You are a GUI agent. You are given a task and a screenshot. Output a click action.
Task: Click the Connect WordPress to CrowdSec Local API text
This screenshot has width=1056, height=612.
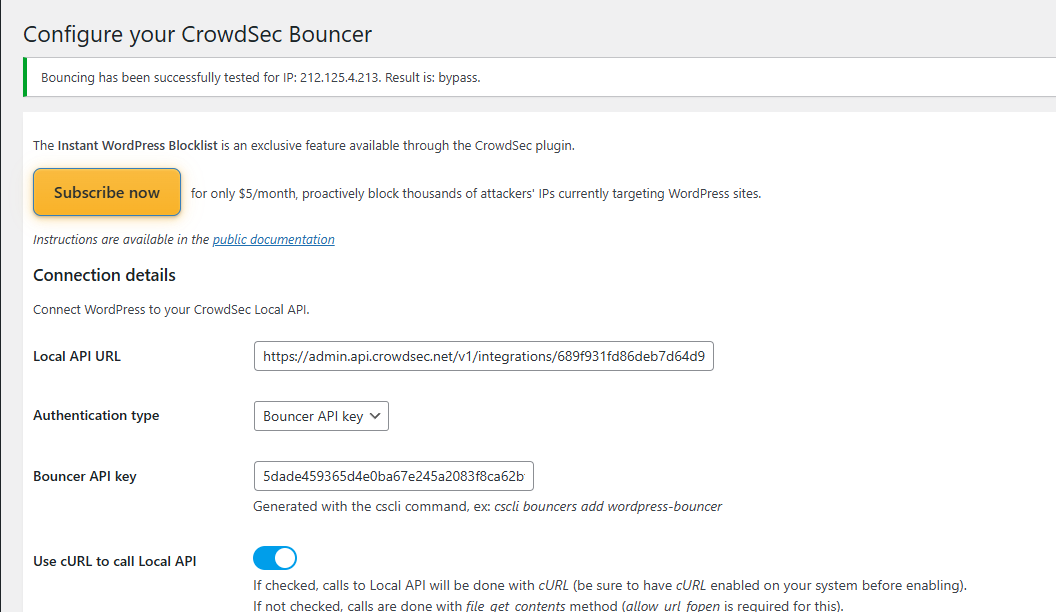click(x=171, y=310)
